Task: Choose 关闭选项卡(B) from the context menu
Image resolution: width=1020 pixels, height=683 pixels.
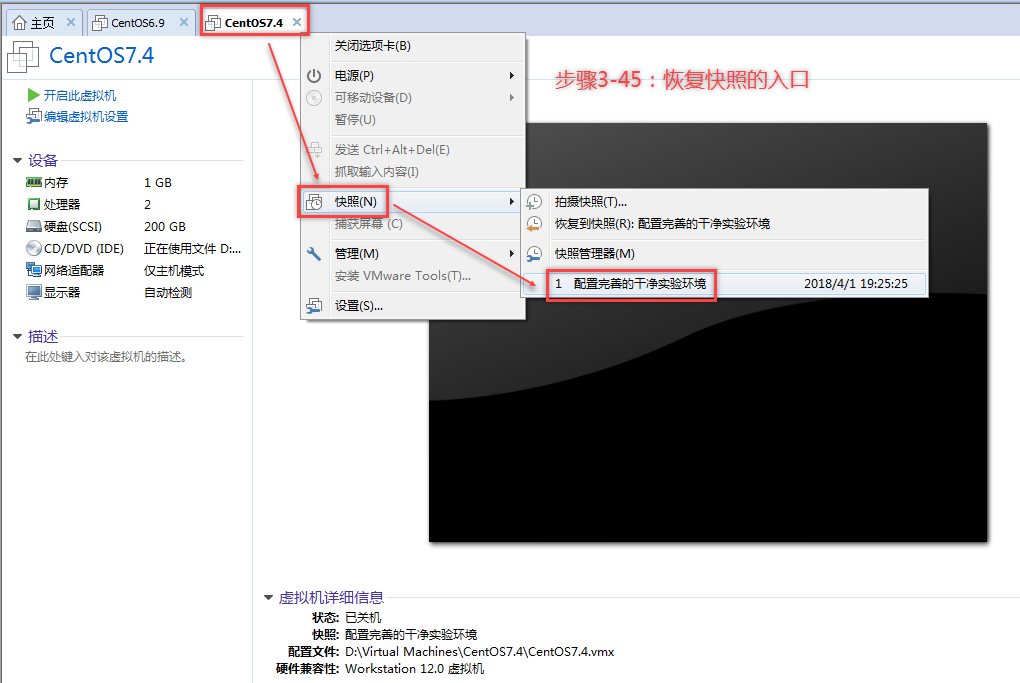Action: coord(413,46)
